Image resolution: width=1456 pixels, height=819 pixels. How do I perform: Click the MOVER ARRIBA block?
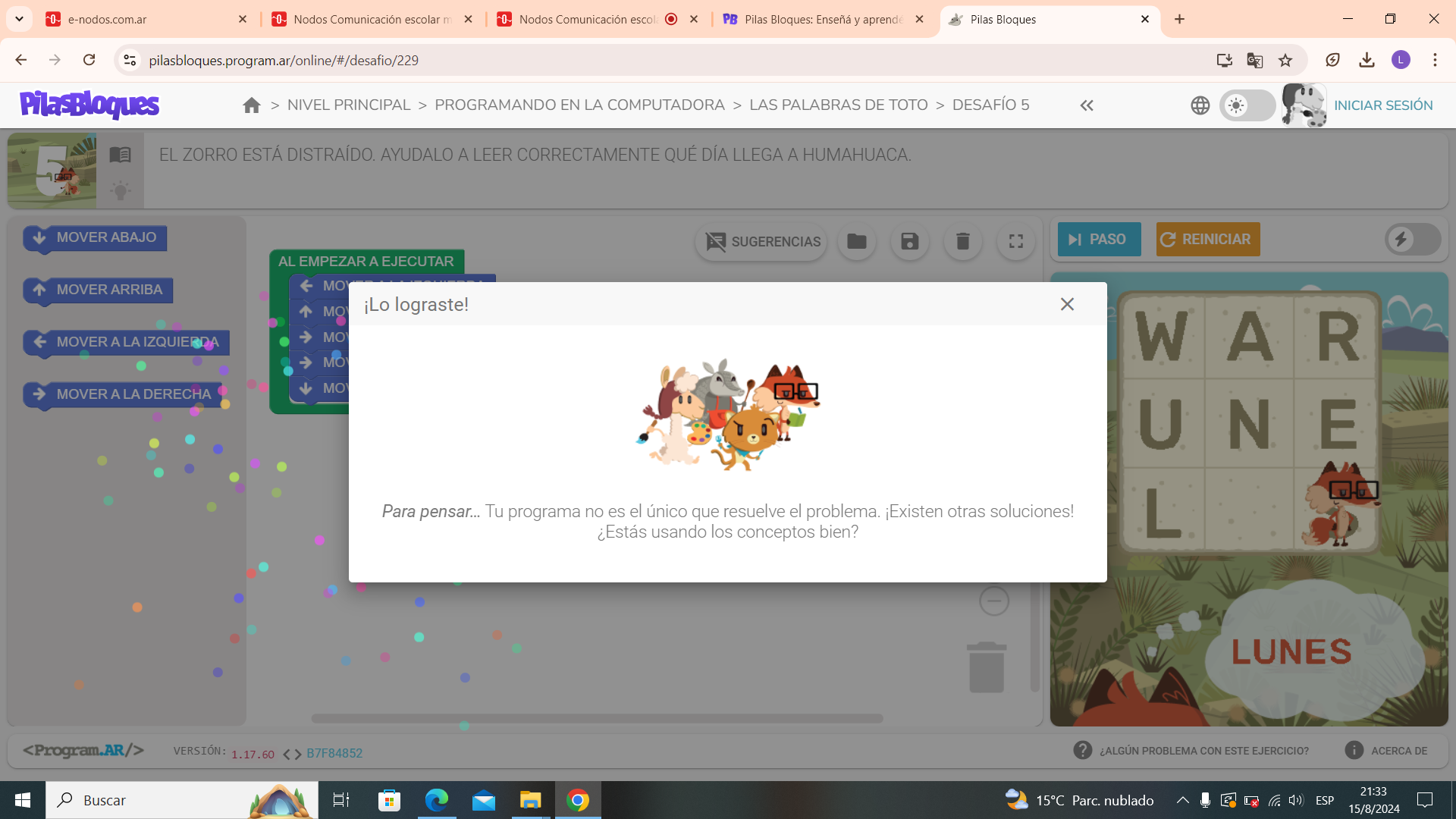[x=99, y=290]
